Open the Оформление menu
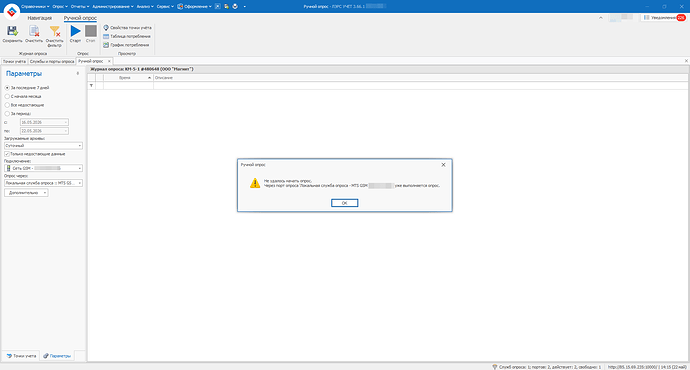 [x=195, y=7]
